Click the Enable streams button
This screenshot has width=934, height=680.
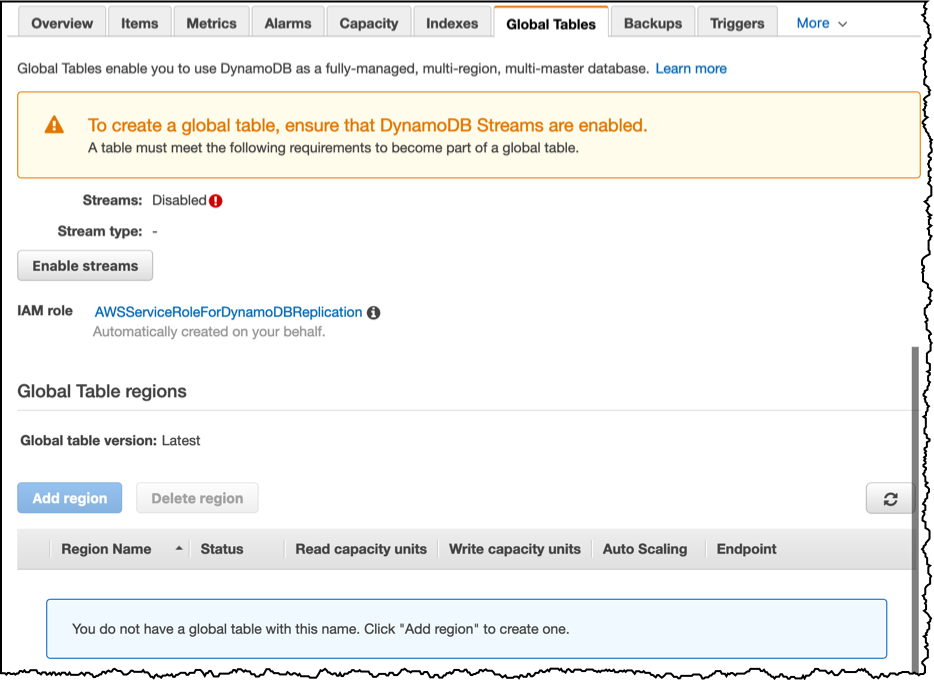(x=85, y=266)
